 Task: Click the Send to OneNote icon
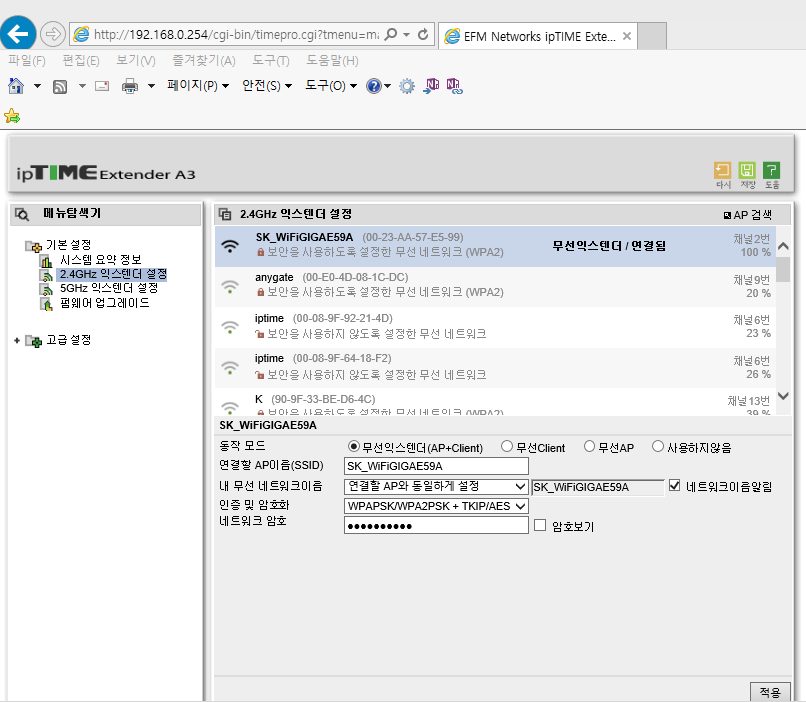click(431, 86)
